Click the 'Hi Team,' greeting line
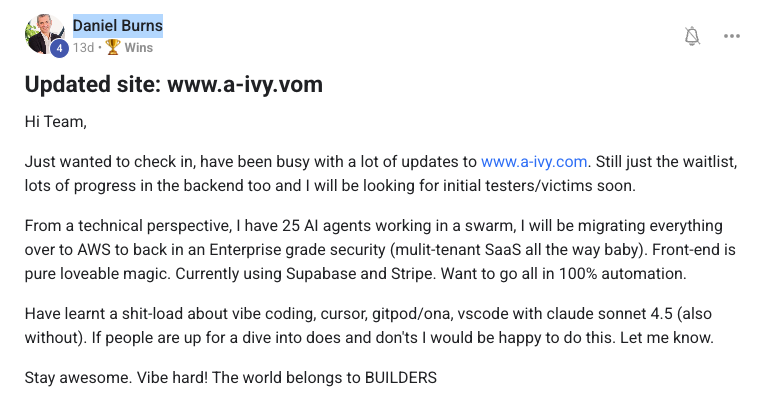Image resolution: width=770 pixels, height=408 pixels. click(56, 123)
